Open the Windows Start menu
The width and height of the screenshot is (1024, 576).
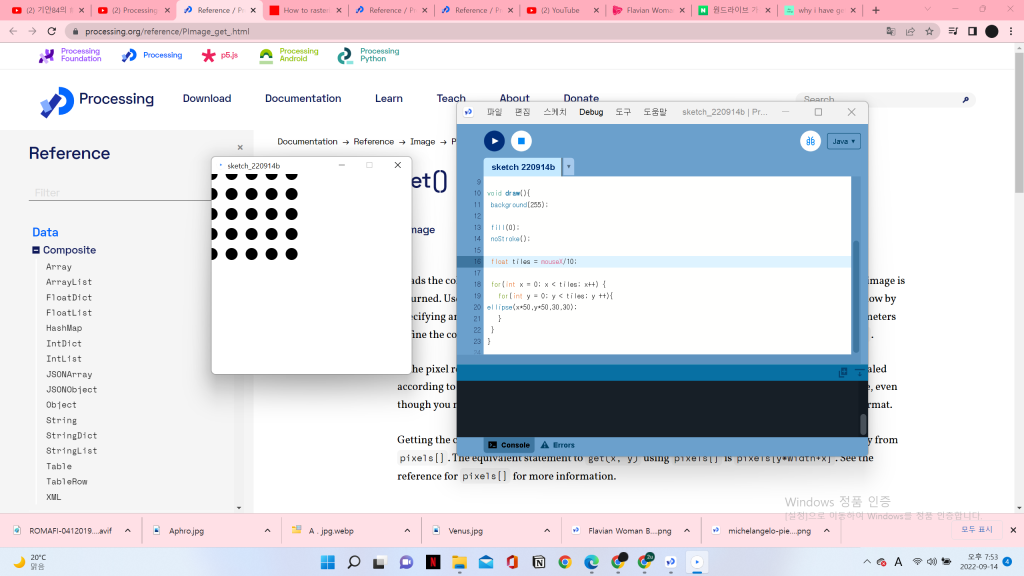pyautogui.click(x=328, y=562)
